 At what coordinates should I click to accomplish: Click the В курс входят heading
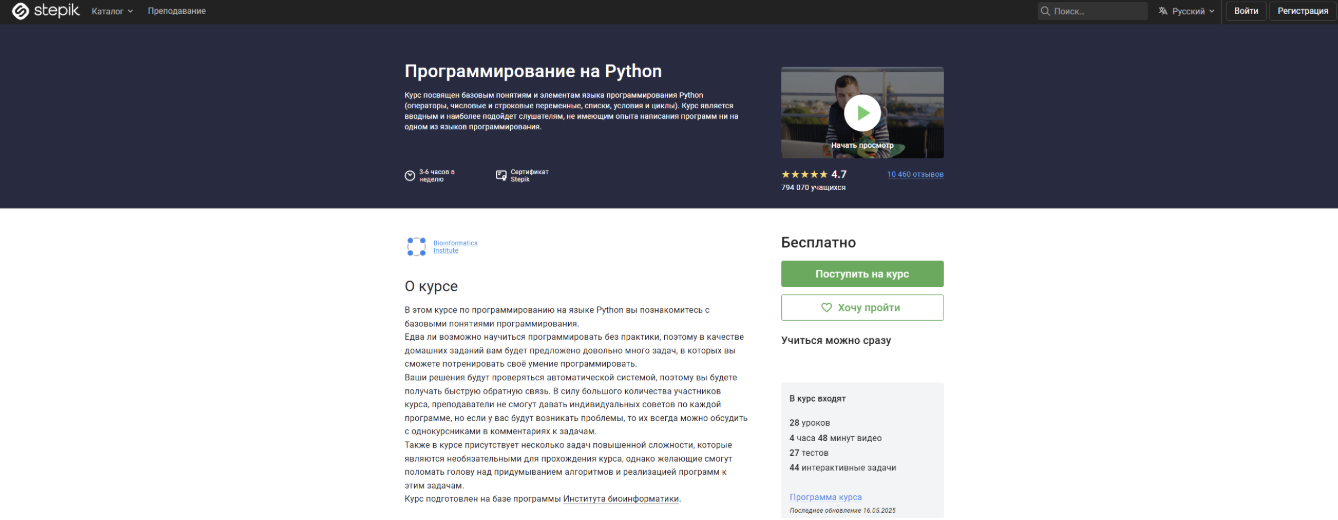(817, 398)
